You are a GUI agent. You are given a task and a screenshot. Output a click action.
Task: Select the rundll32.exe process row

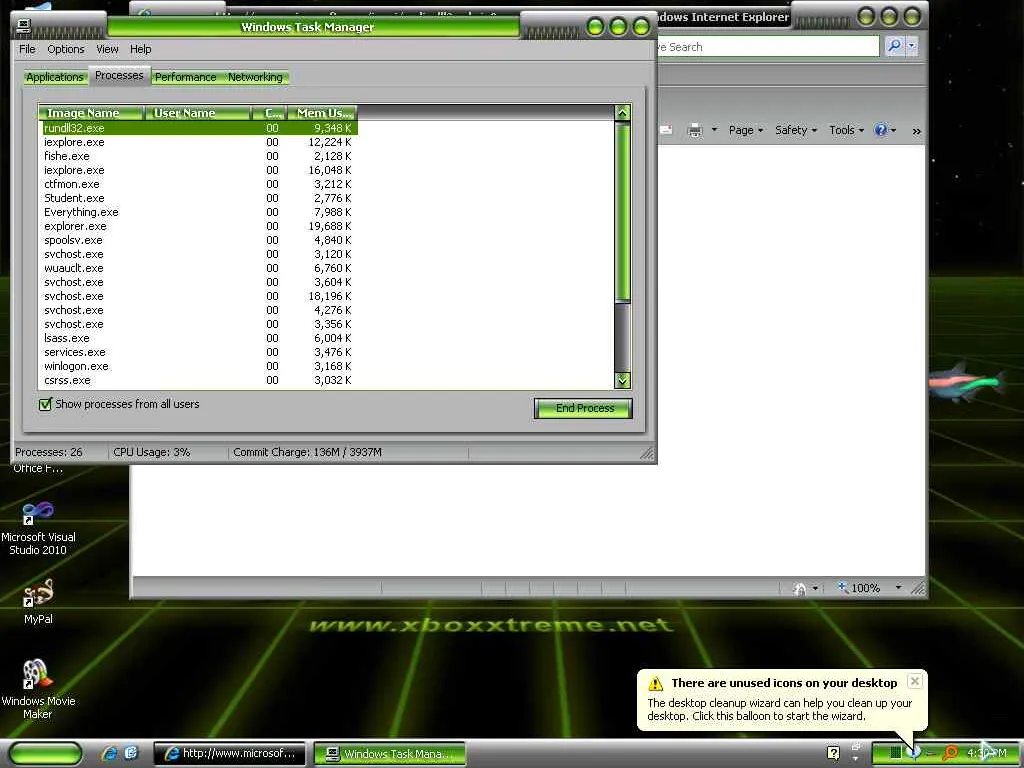198,128
